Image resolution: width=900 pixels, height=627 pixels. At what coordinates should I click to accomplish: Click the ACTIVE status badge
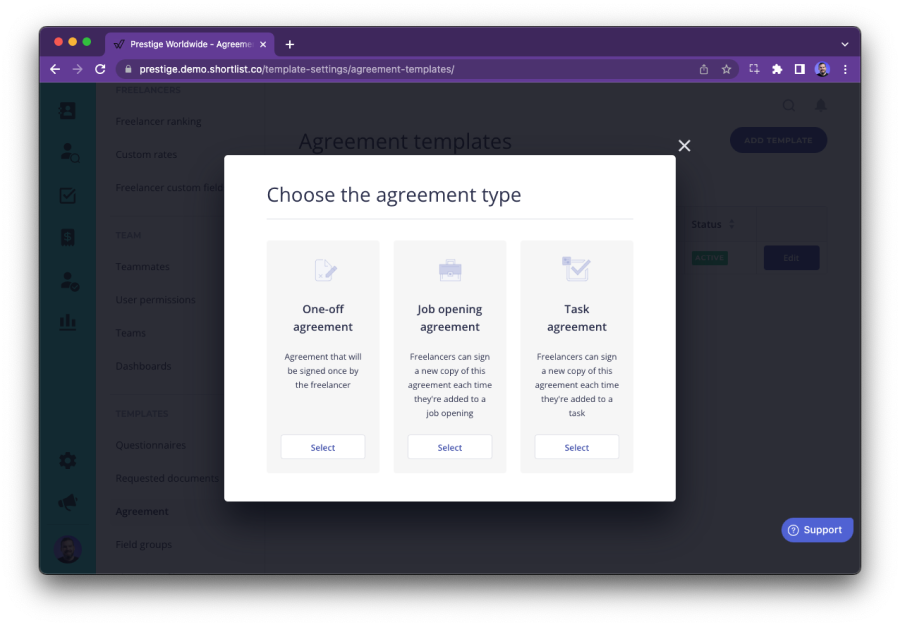pyautogui.click(x=709, y=257)
